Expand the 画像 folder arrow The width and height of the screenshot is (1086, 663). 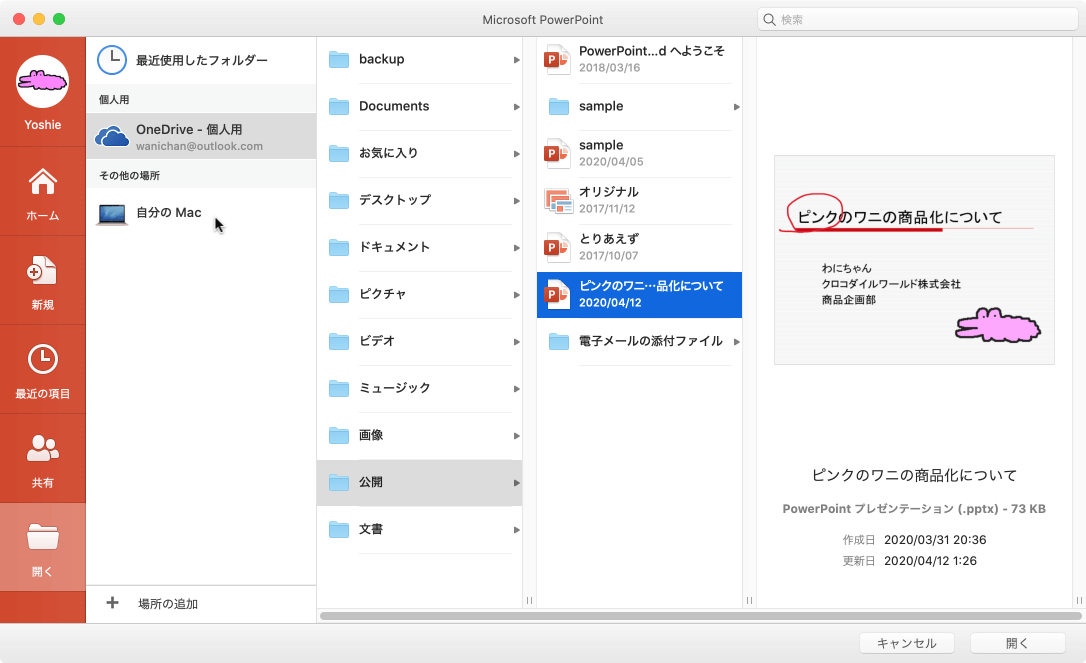point(517,436)
